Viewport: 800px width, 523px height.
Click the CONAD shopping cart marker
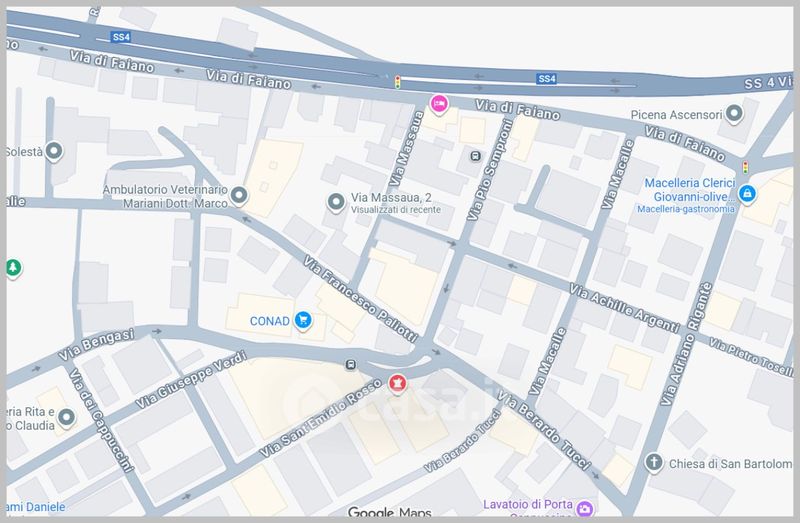(305, 321)
